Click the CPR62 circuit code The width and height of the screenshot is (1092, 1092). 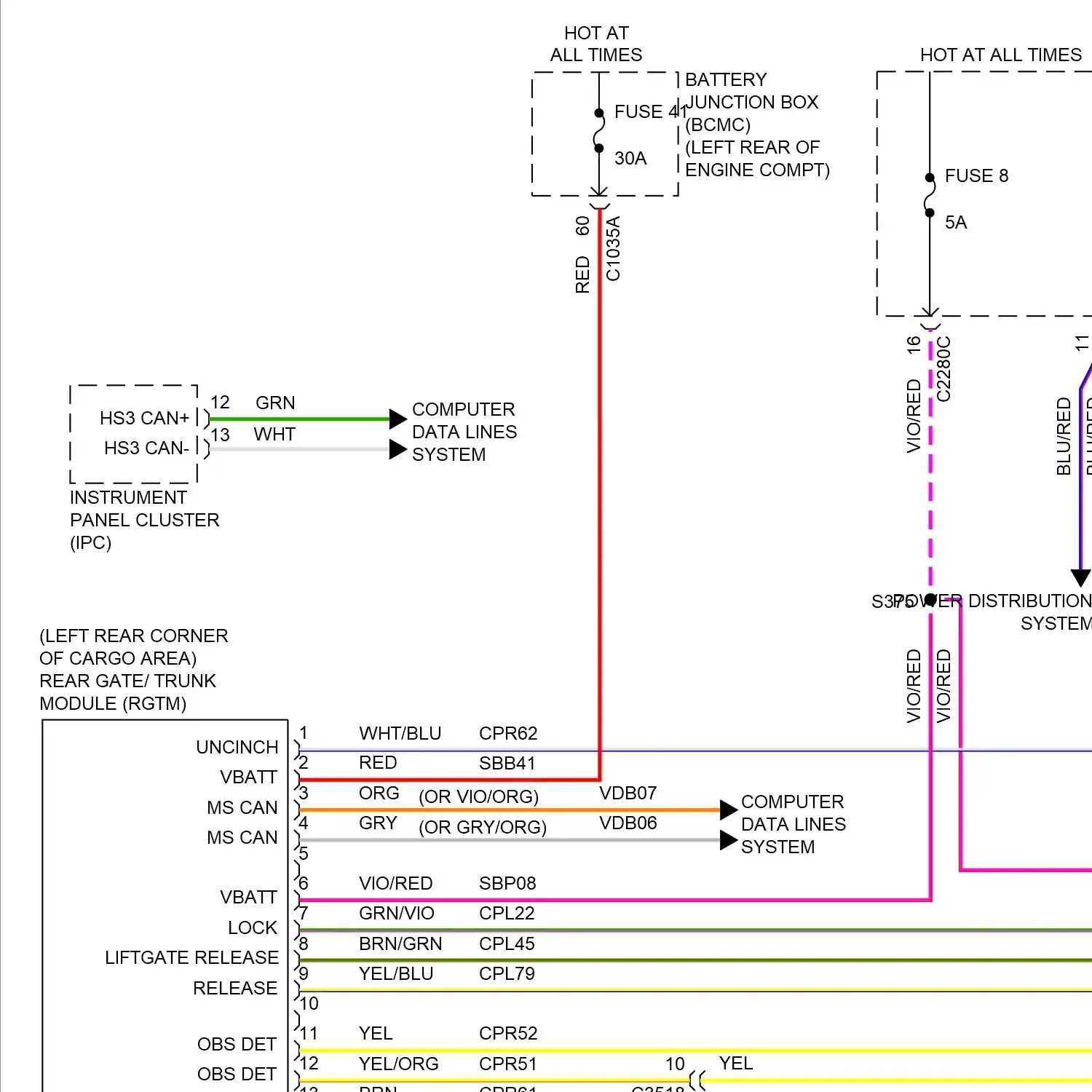[x=508, y=733]
